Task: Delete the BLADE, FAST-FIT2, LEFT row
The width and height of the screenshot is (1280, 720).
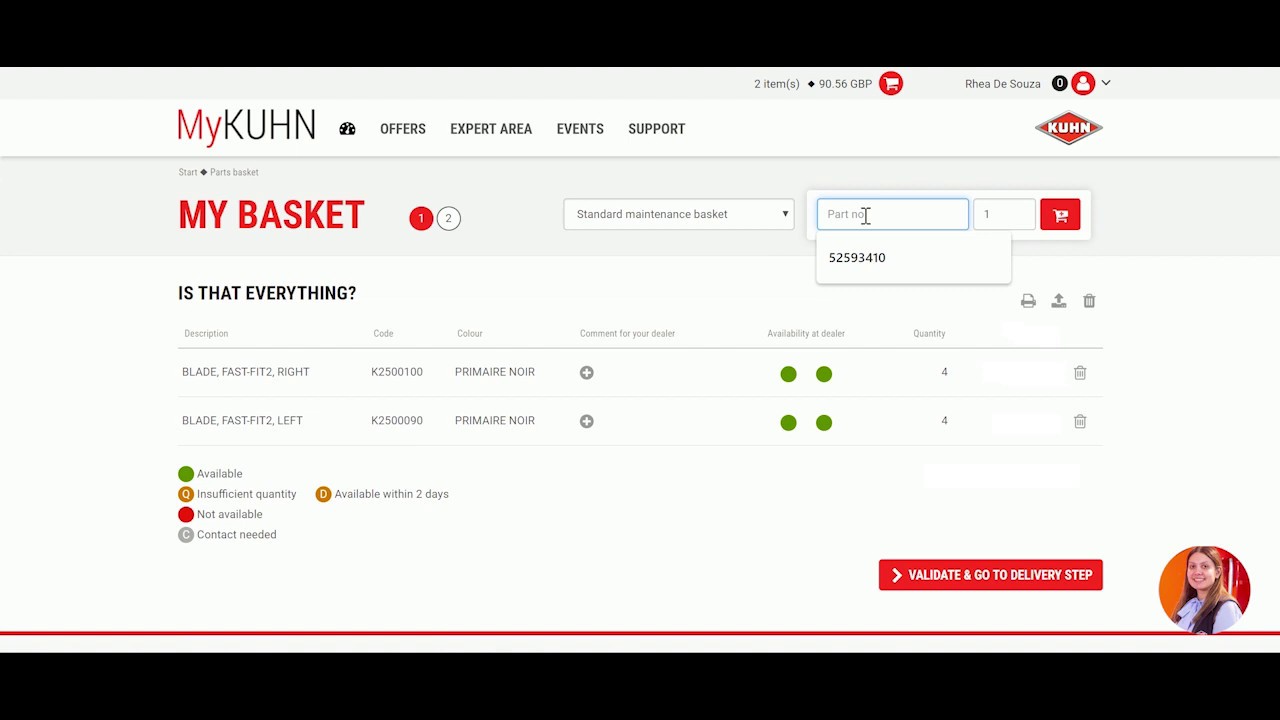Action: coord(1080,422)
